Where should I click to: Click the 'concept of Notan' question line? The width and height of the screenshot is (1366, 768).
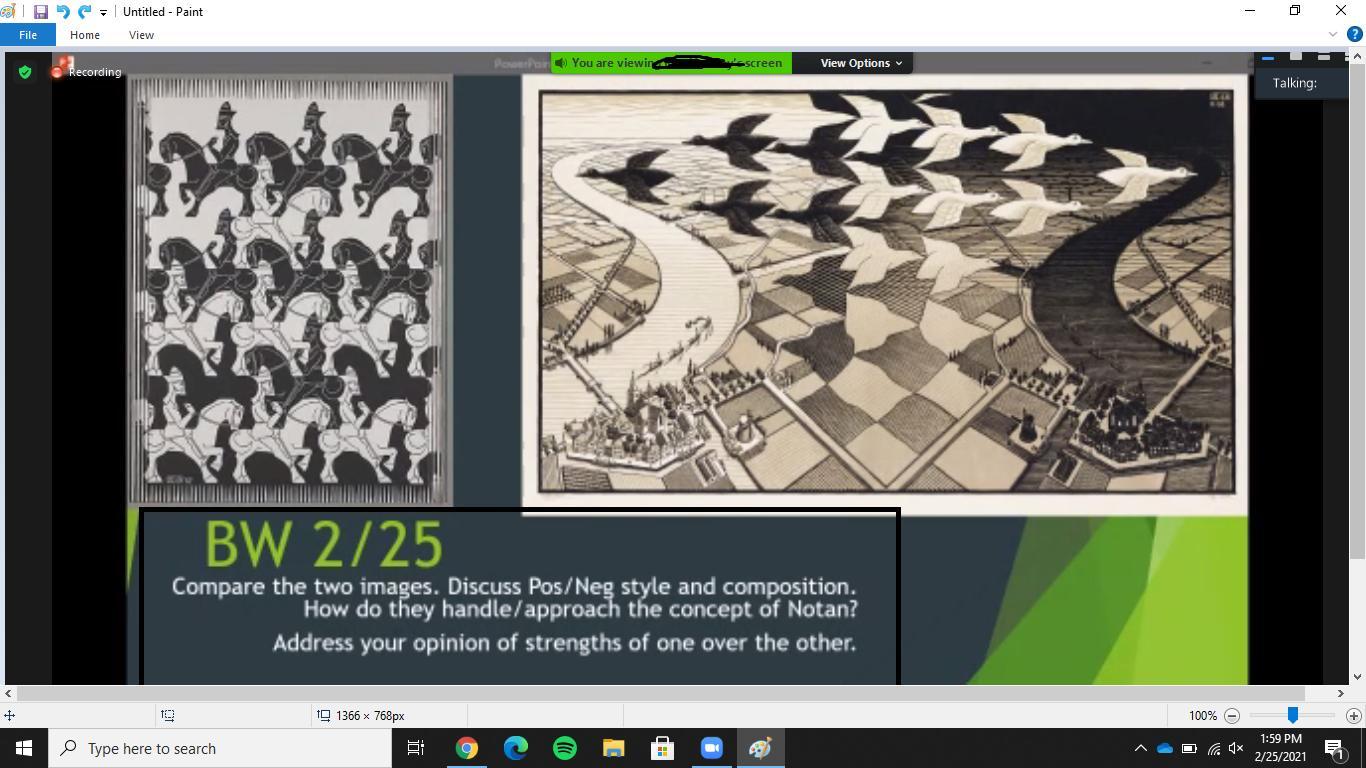[x=580, y=609]
